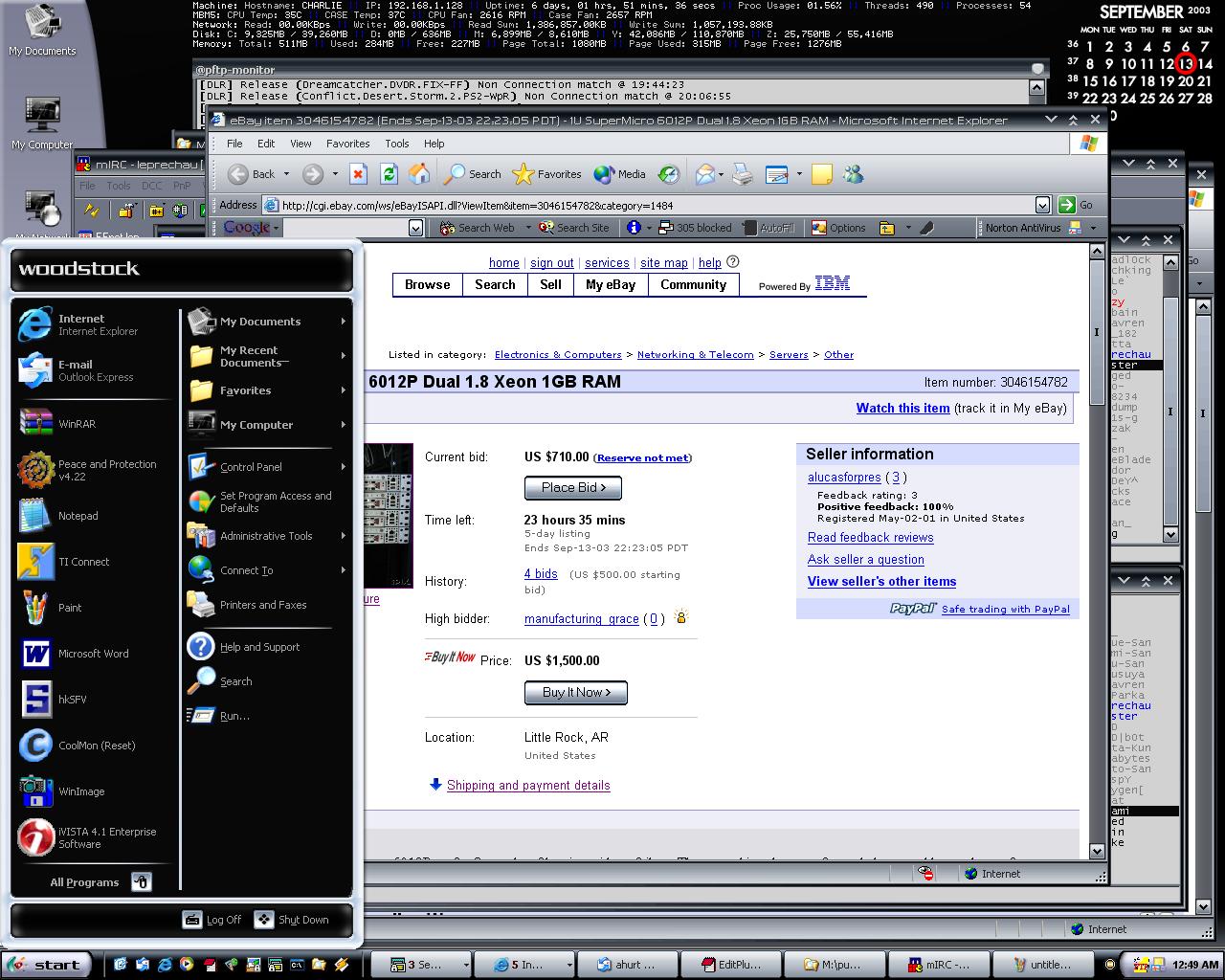Stop loading the eBay page
Screen dimensions: 1225x980
(x=359, y=174)
